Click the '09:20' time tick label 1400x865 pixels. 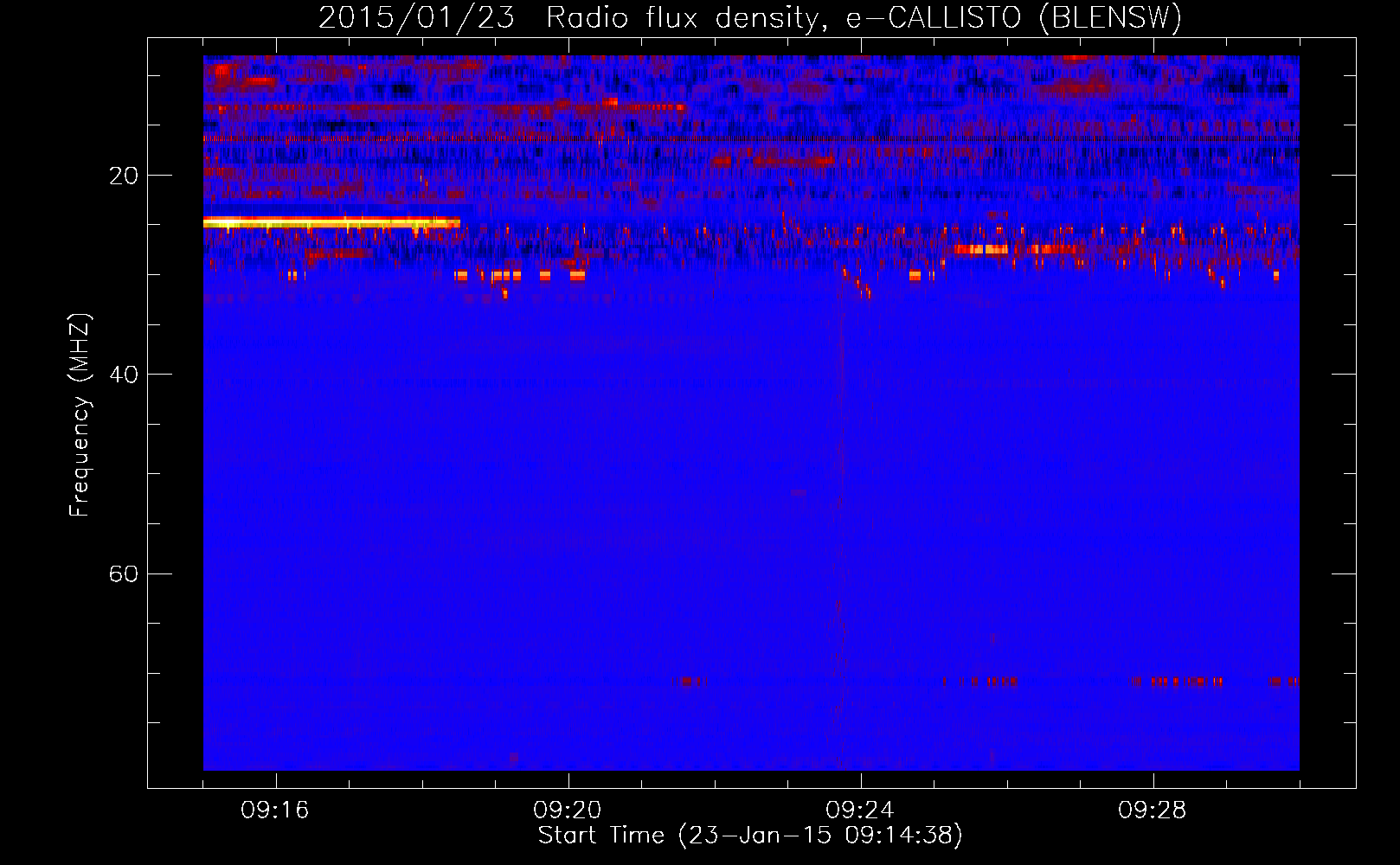(568, 811)
